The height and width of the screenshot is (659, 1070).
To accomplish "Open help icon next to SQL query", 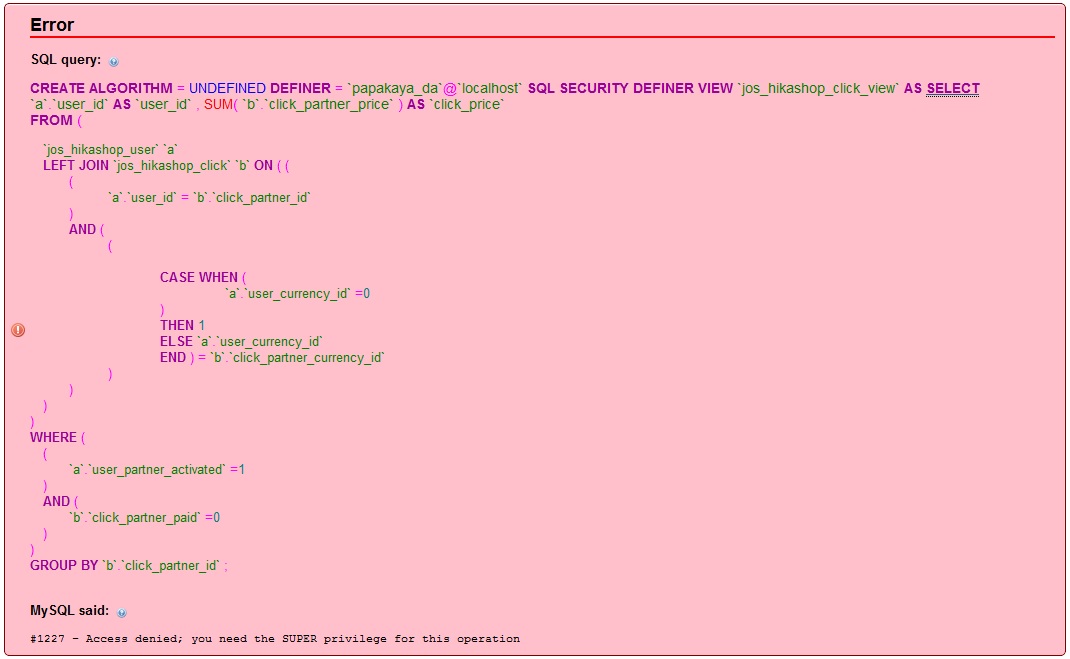I will [114, 61].
